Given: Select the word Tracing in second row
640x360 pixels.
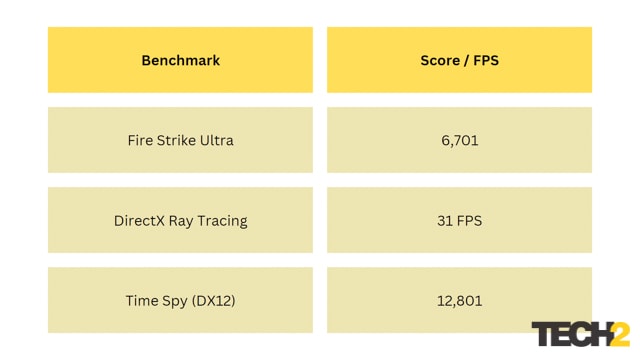Looking at the screenshot, I should (x=222, y=221).
